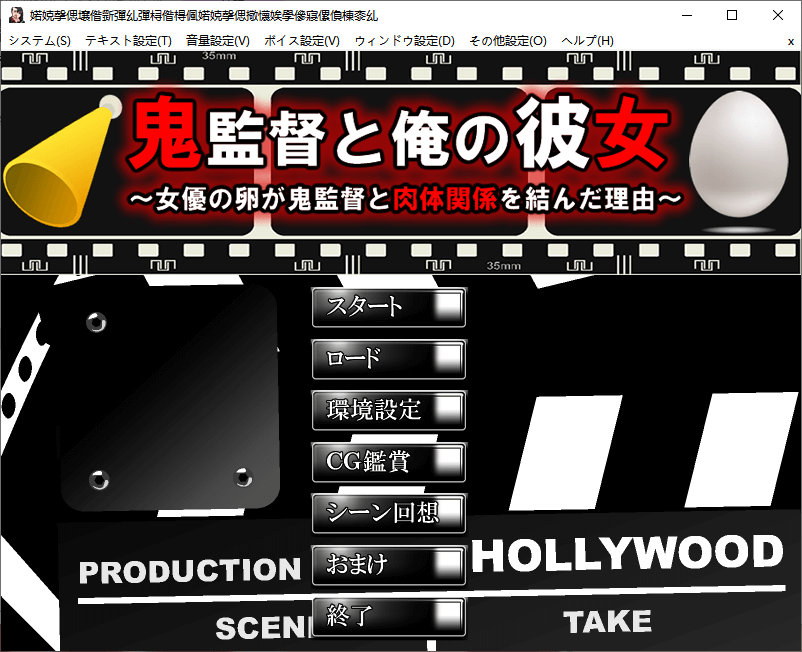This screenshot has height=652, width=802.
Task: Open the ヘルプ(H) help menu
Action: (587, 41)
